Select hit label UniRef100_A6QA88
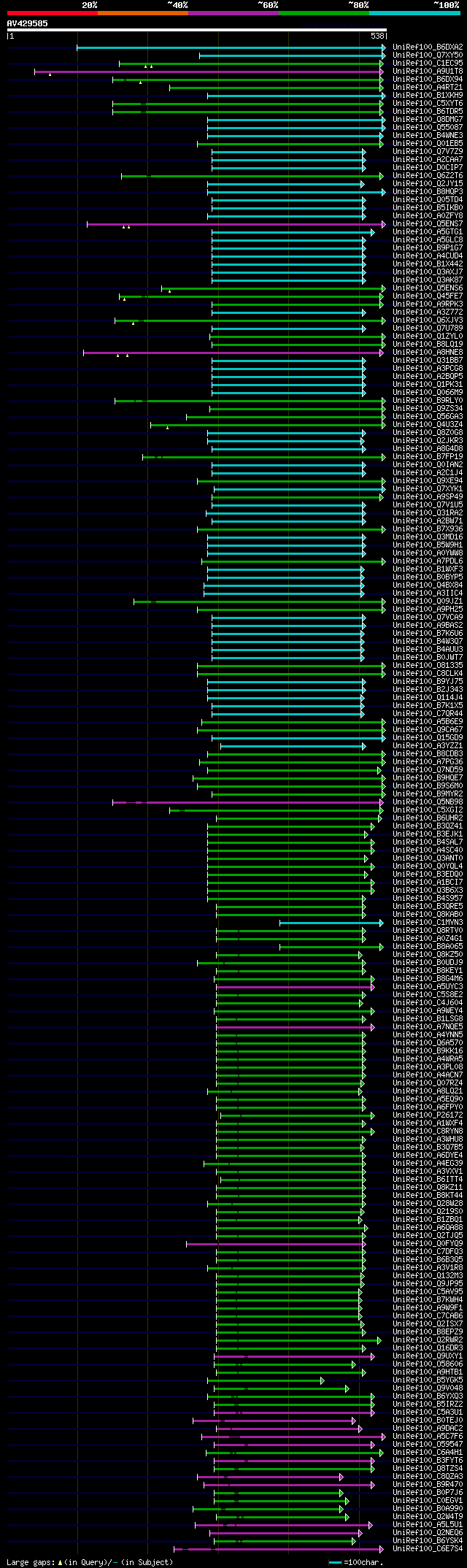Viewport: 467px width, 1568px height. 428,1228
